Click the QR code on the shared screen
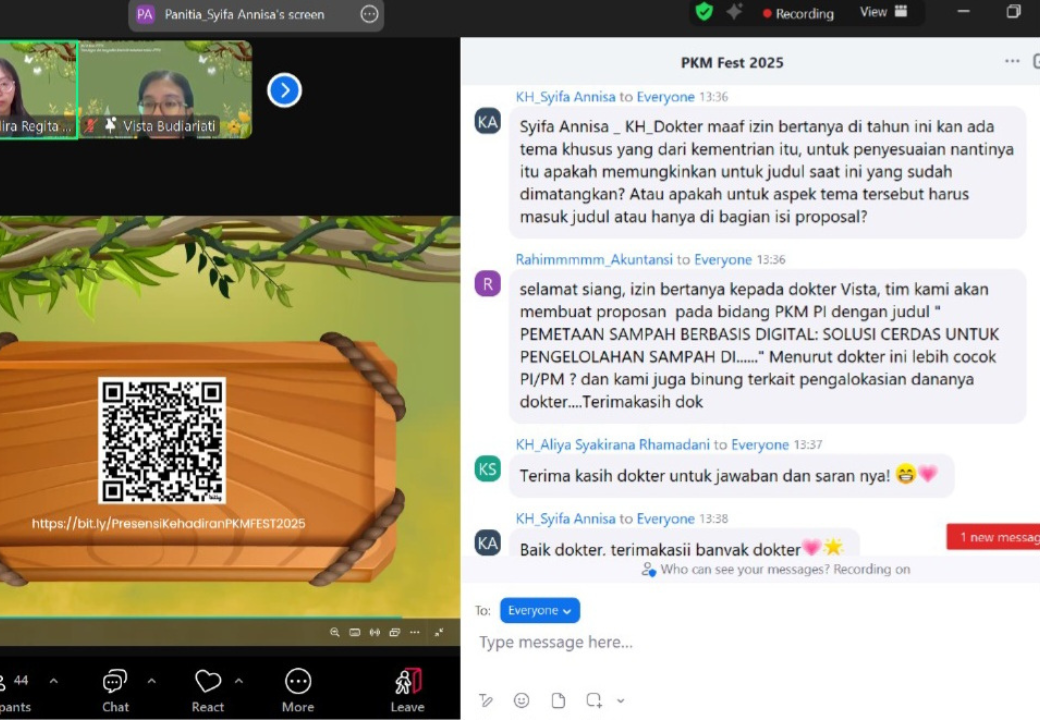 click(x=162, y=440)
